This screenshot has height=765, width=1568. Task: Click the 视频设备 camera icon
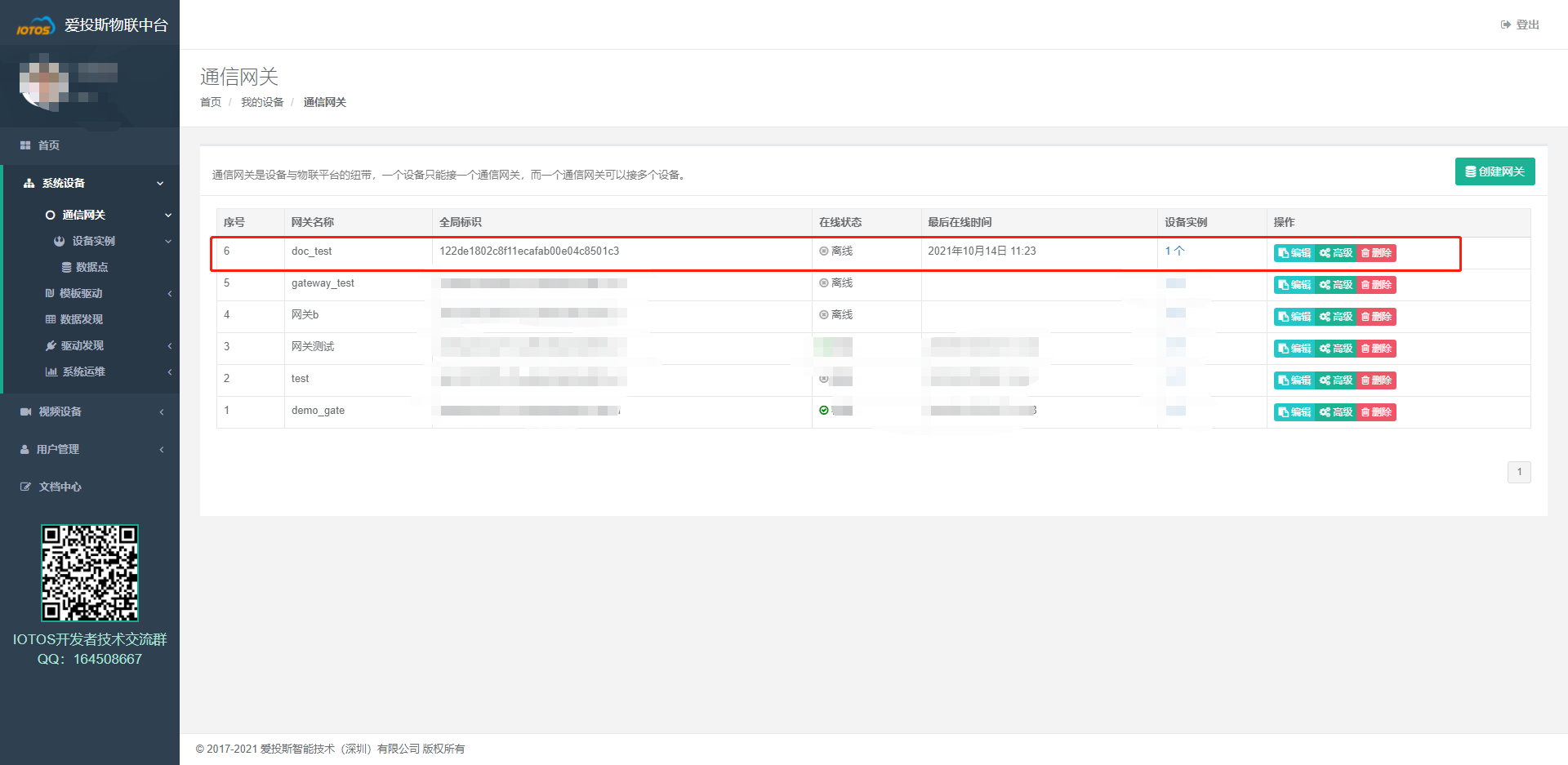tap(25, 411)
